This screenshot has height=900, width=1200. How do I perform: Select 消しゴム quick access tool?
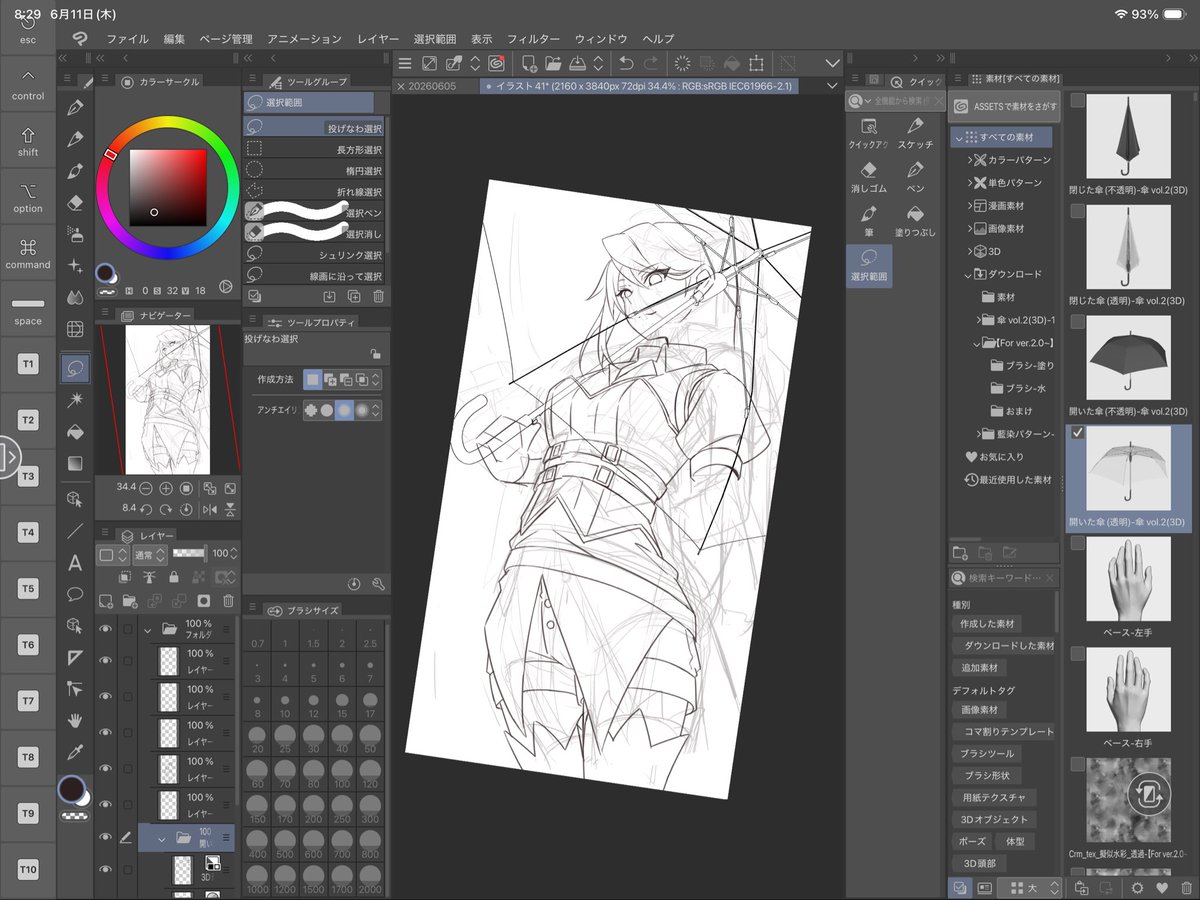pyautogui.click(x=869, y=177)
